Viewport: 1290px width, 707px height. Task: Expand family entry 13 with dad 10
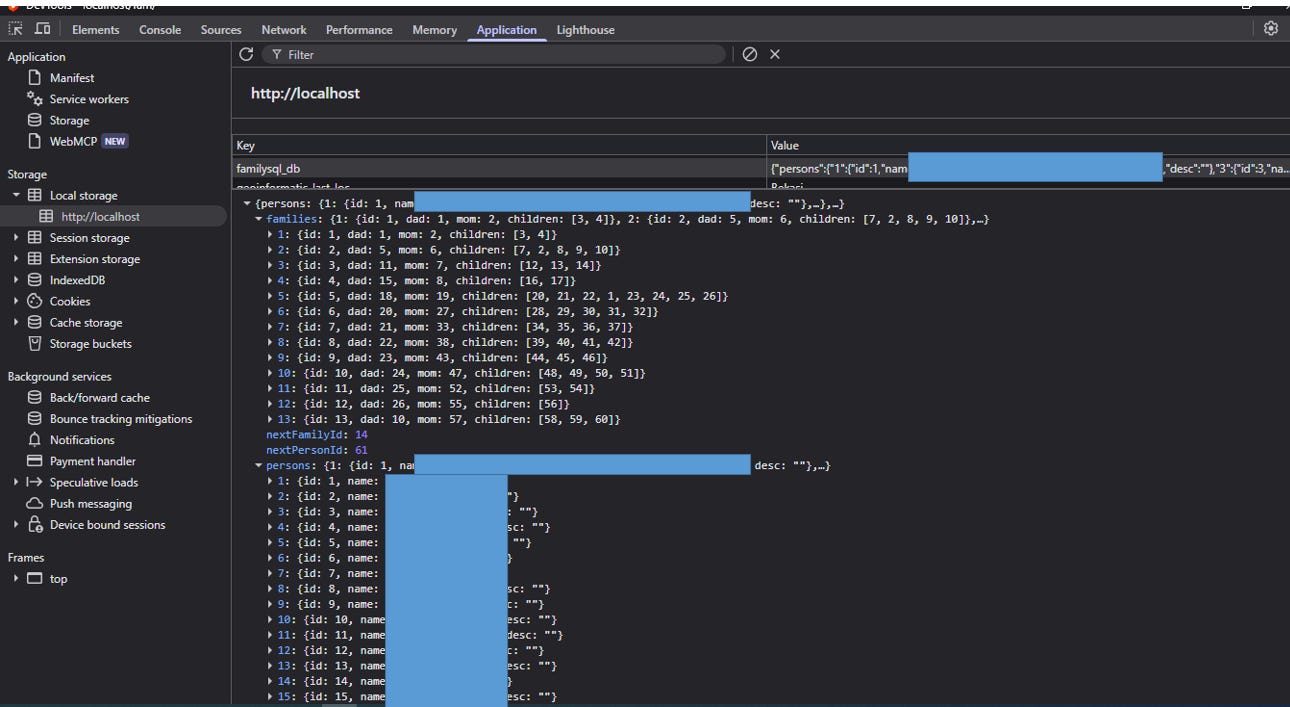click(270, 419)
